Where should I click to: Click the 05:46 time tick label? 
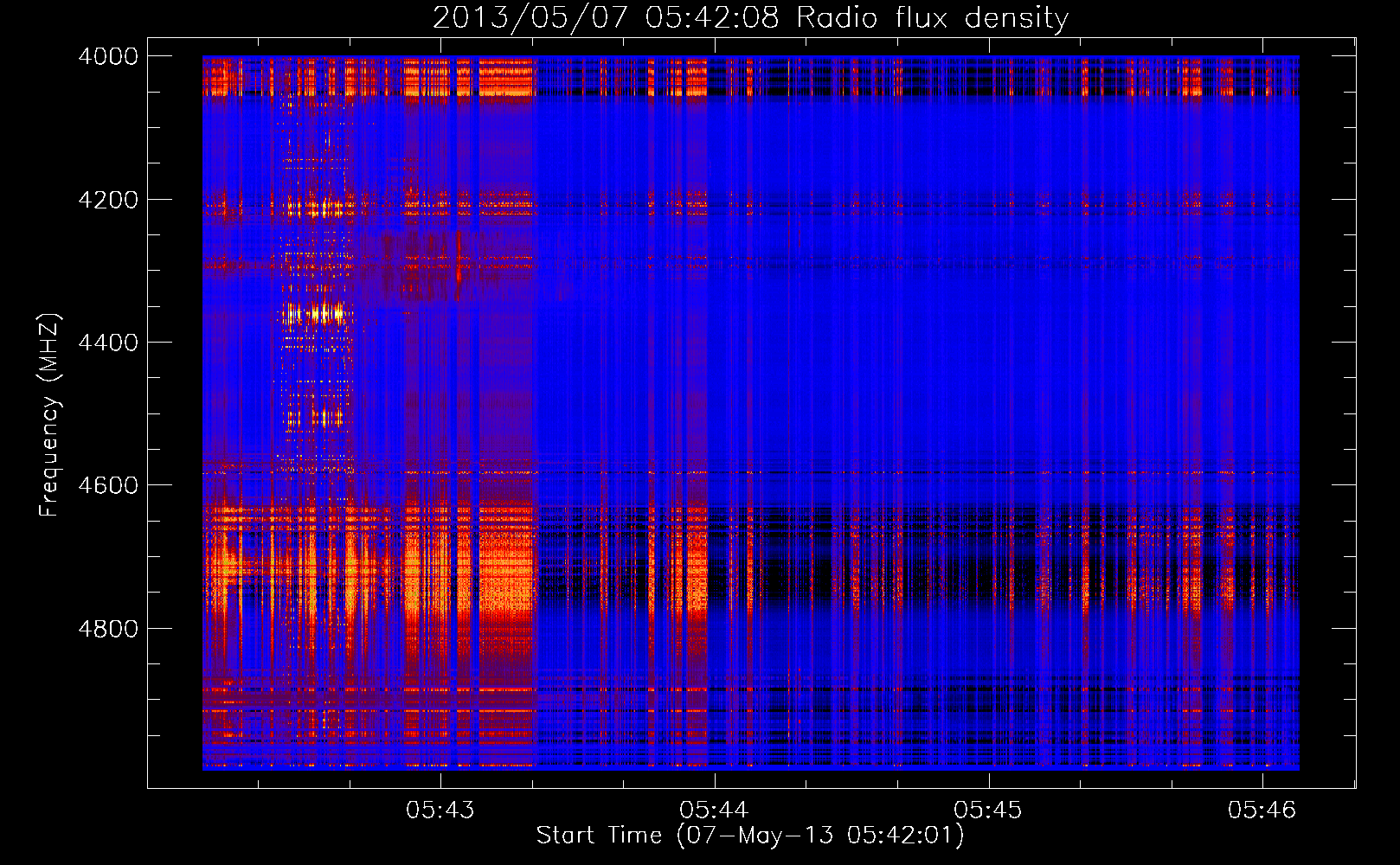[1262, 810]
